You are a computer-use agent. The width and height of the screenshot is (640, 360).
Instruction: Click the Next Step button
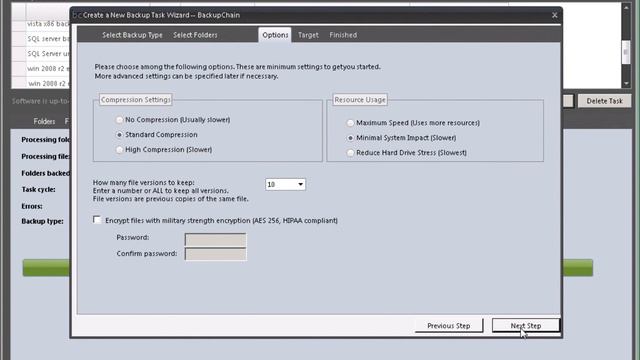click(x=526, y=326)
